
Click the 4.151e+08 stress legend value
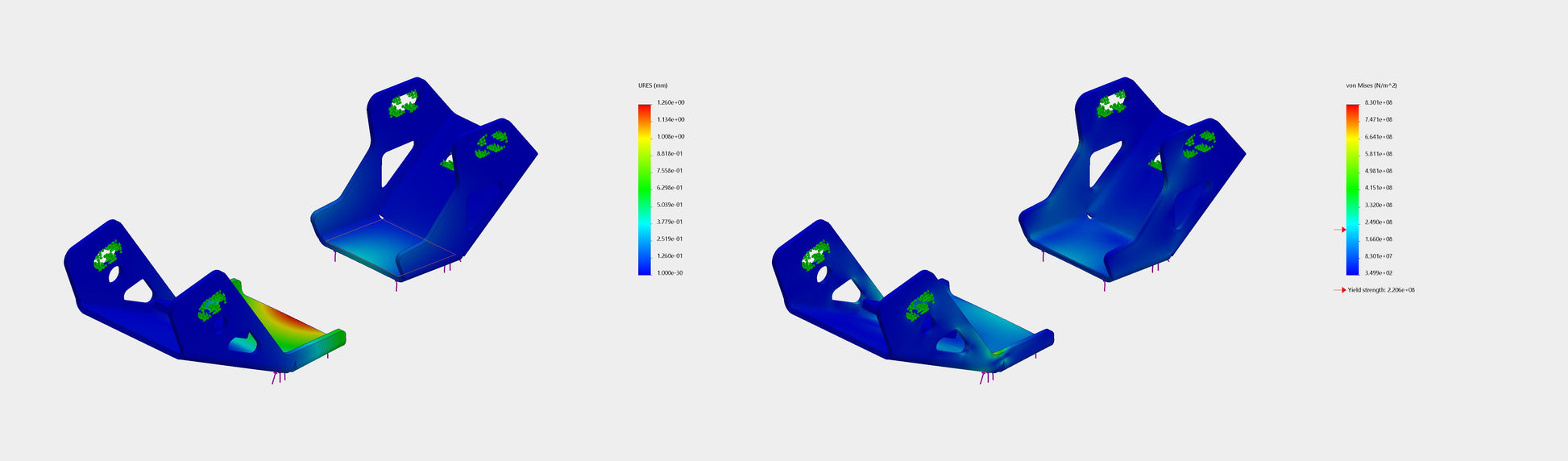coord(1379,188)
